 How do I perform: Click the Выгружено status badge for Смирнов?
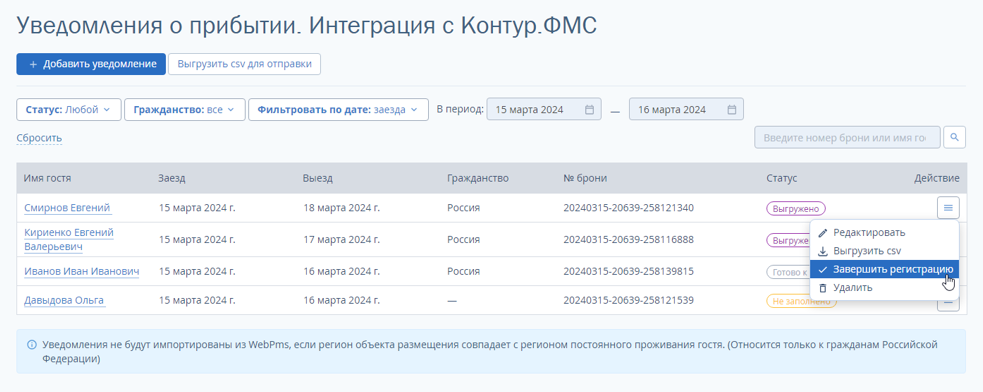(x=796, y=208)
